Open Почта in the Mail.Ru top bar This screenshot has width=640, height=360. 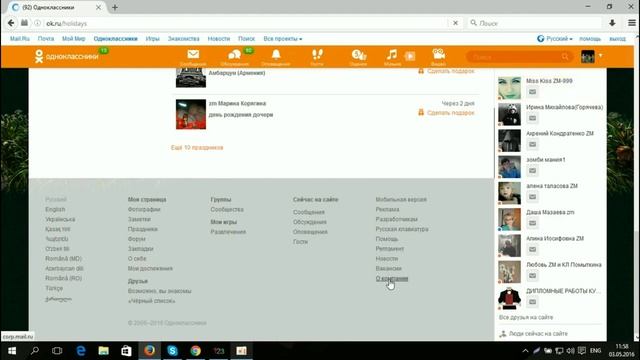[46, 39]
